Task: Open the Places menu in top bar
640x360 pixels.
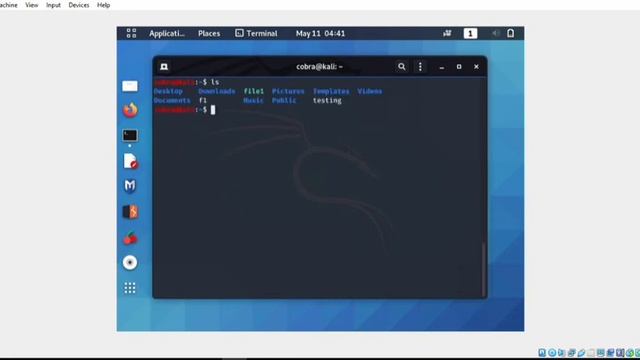Action: [x=209, y=33]
